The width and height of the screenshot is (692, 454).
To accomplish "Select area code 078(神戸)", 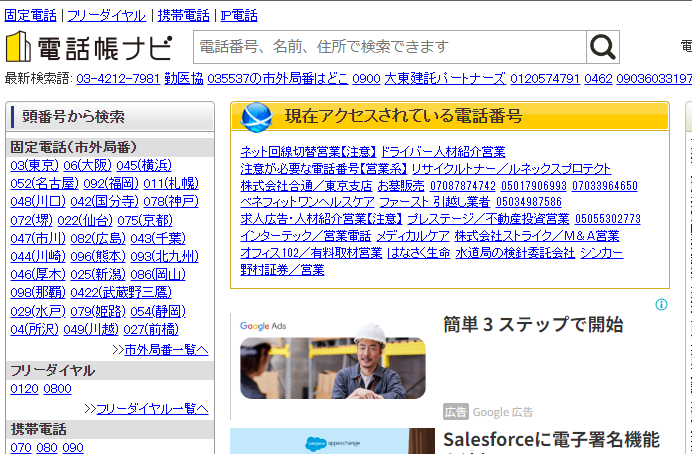I will [x=171, y=202].
